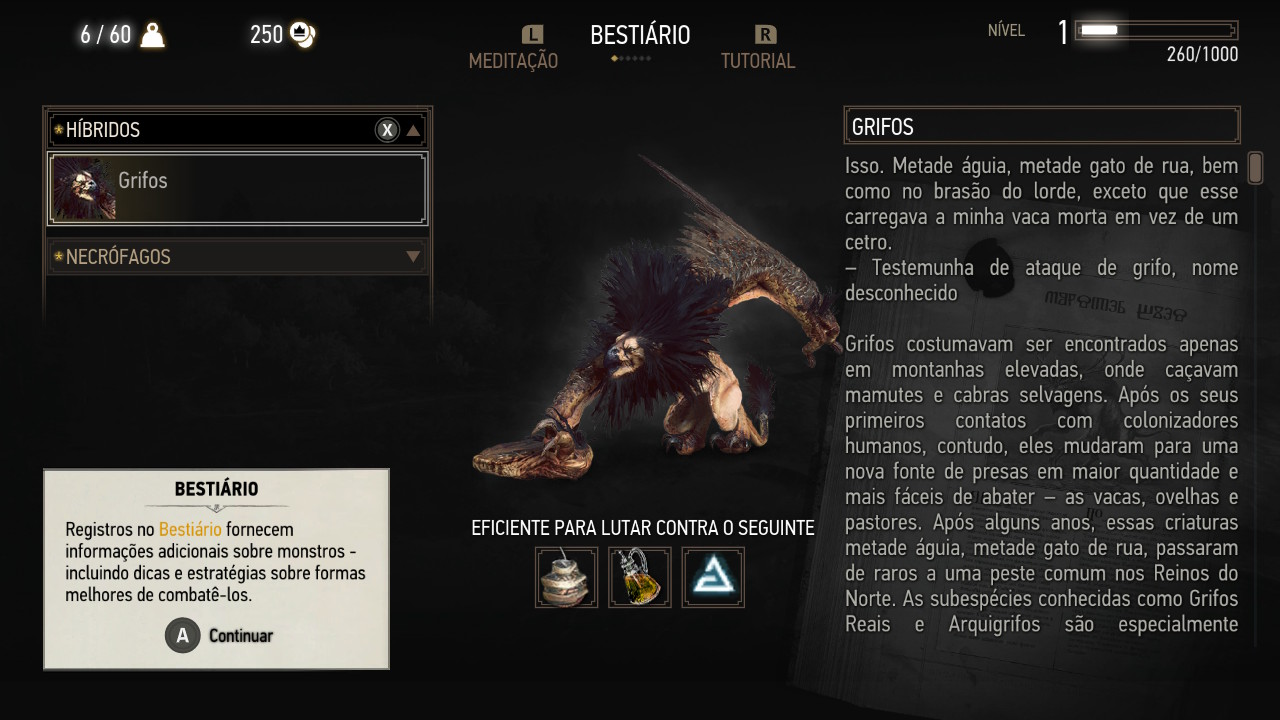Click Continuar to dismiss the tutorial

click(x=241, y=635)
